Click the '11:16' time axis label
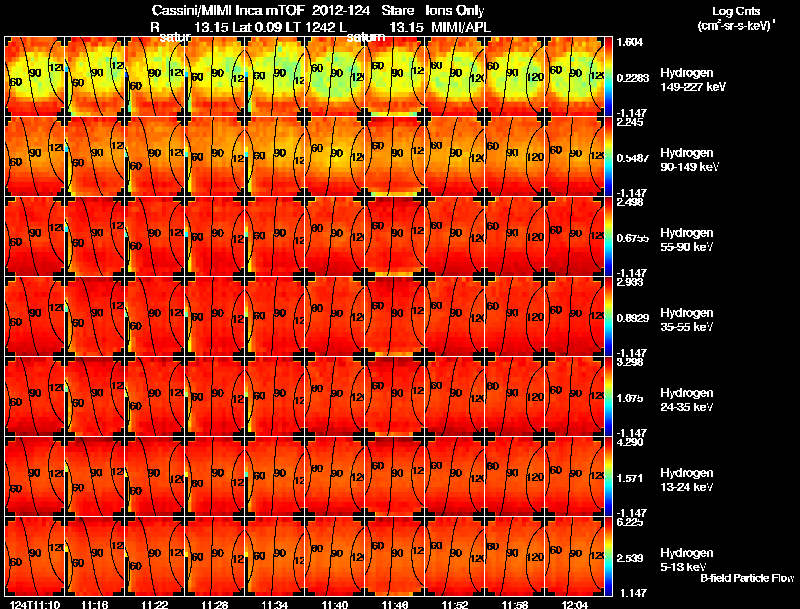Image resolution: width=800 pixels, height=609 pixels. click(95, 605)
